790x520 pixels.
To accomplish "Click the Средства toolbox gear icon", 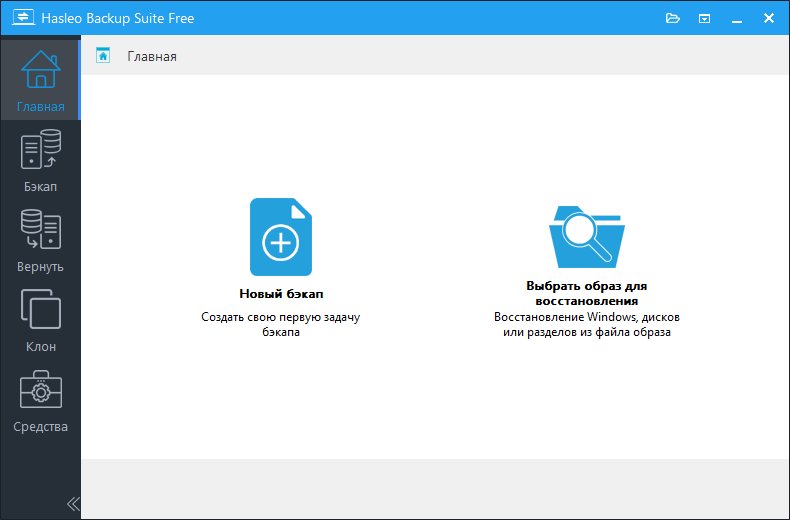I will [40, 390].
